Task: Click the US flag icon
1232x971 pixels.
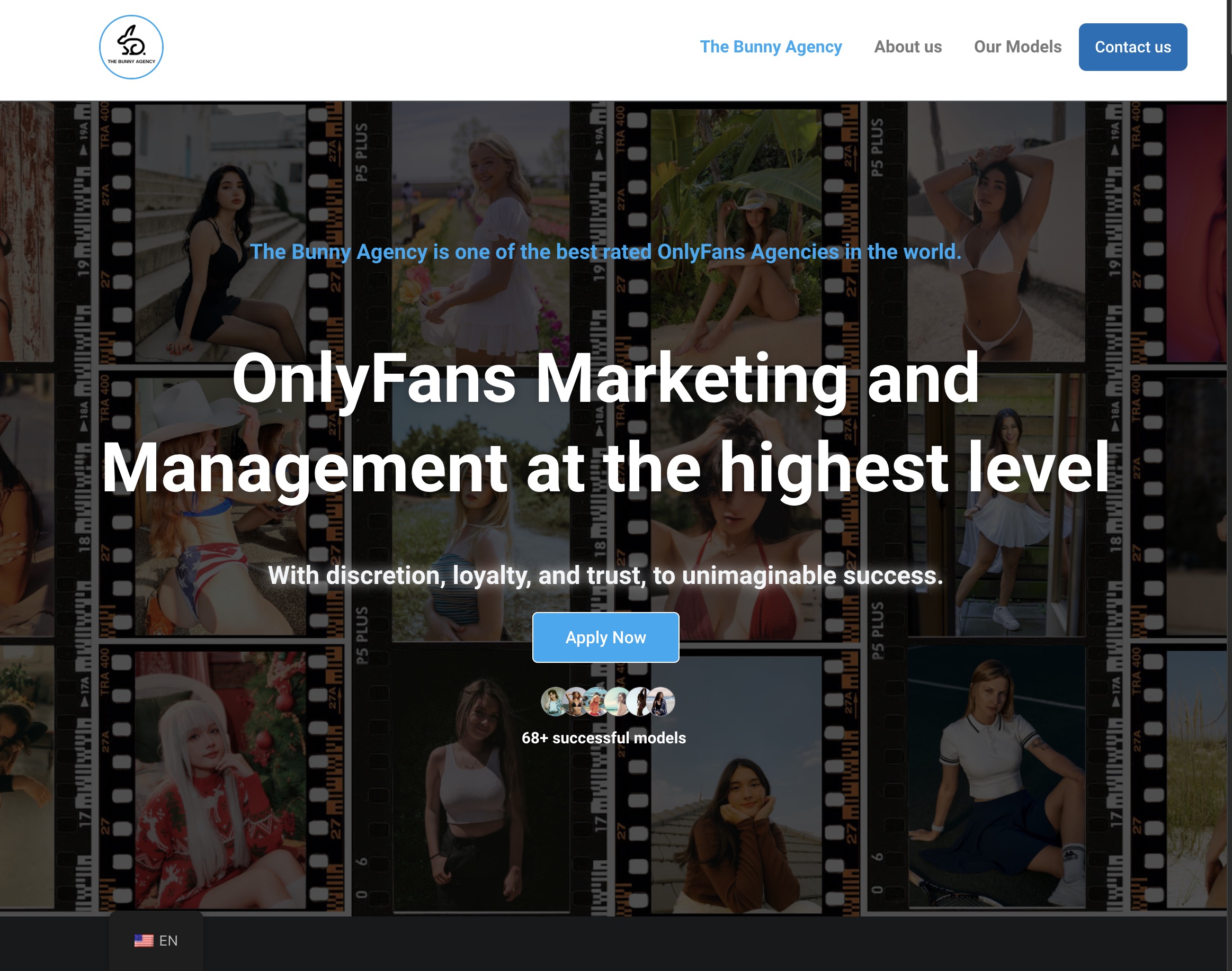Action: tap(144, 941)
